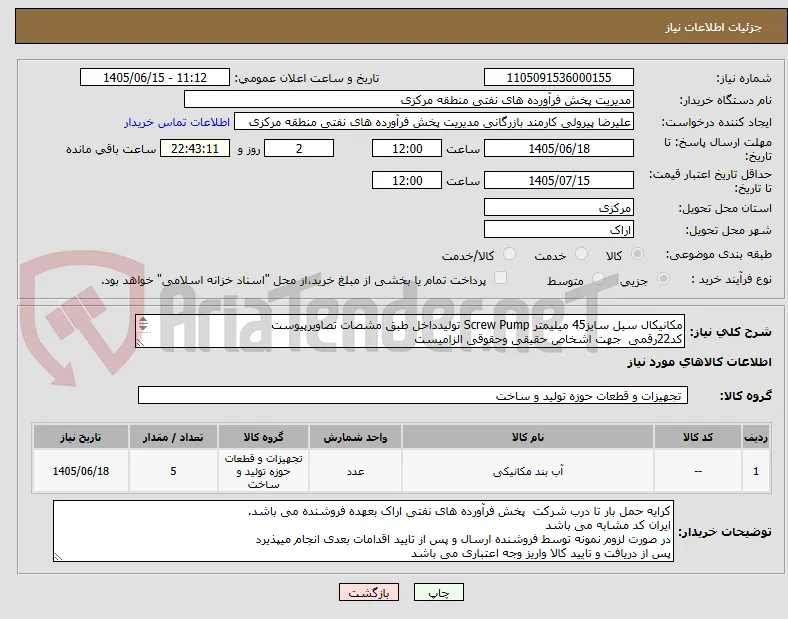
Task: Click the ردیف column header
Action: coord(756,437)
